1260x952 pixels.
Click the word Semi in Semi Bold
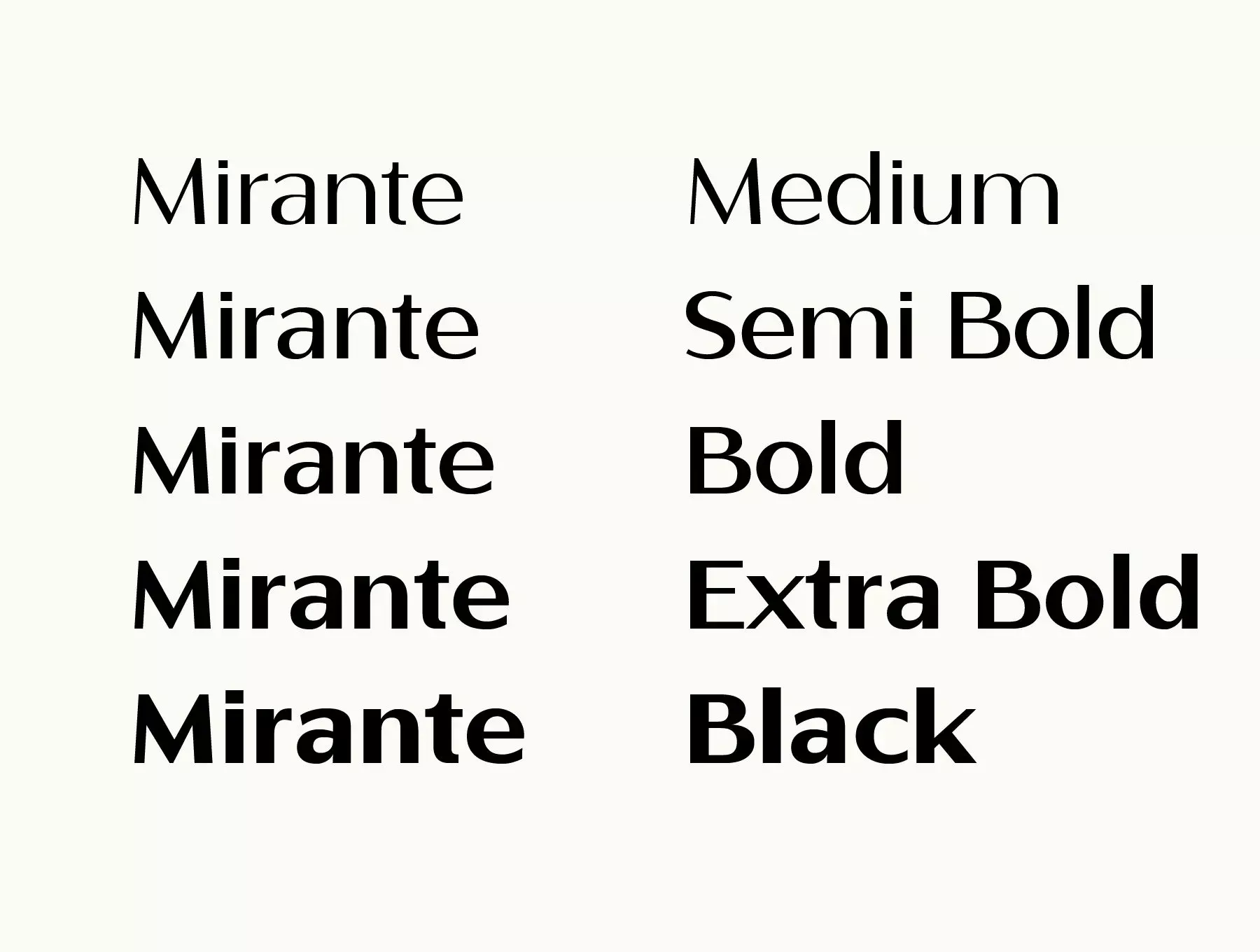[x=800, y=325]
